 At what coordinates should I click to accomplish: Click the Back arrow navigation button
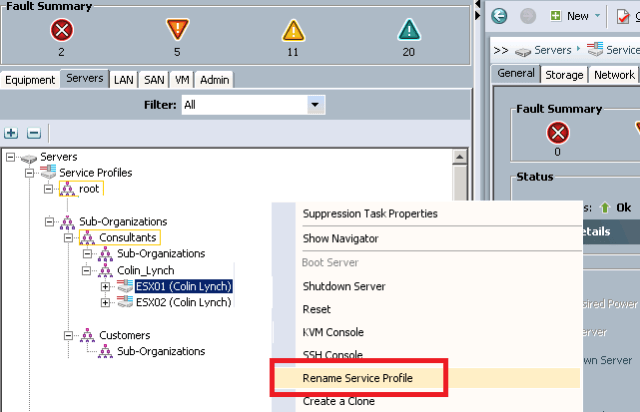[x=499, y=16]
